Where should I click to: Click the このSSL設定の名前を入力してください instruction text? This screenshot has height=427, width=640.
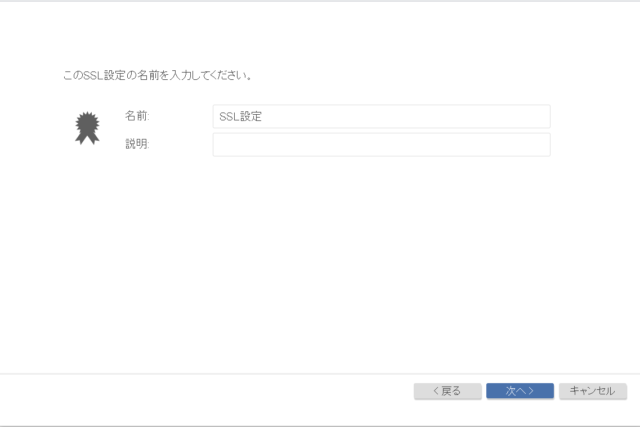157,76
